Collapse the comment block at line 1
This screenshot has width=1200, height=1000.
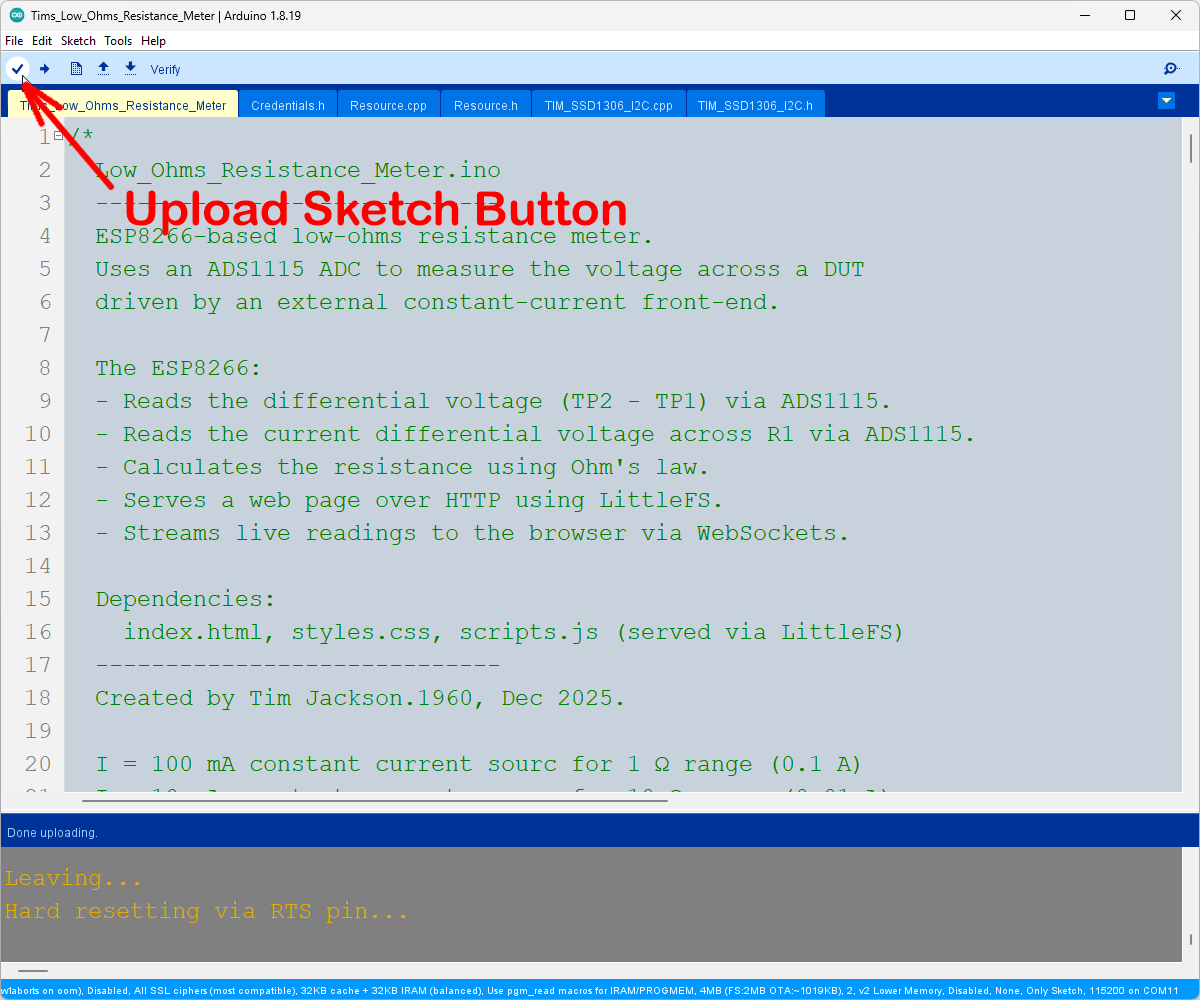[58, 135]
